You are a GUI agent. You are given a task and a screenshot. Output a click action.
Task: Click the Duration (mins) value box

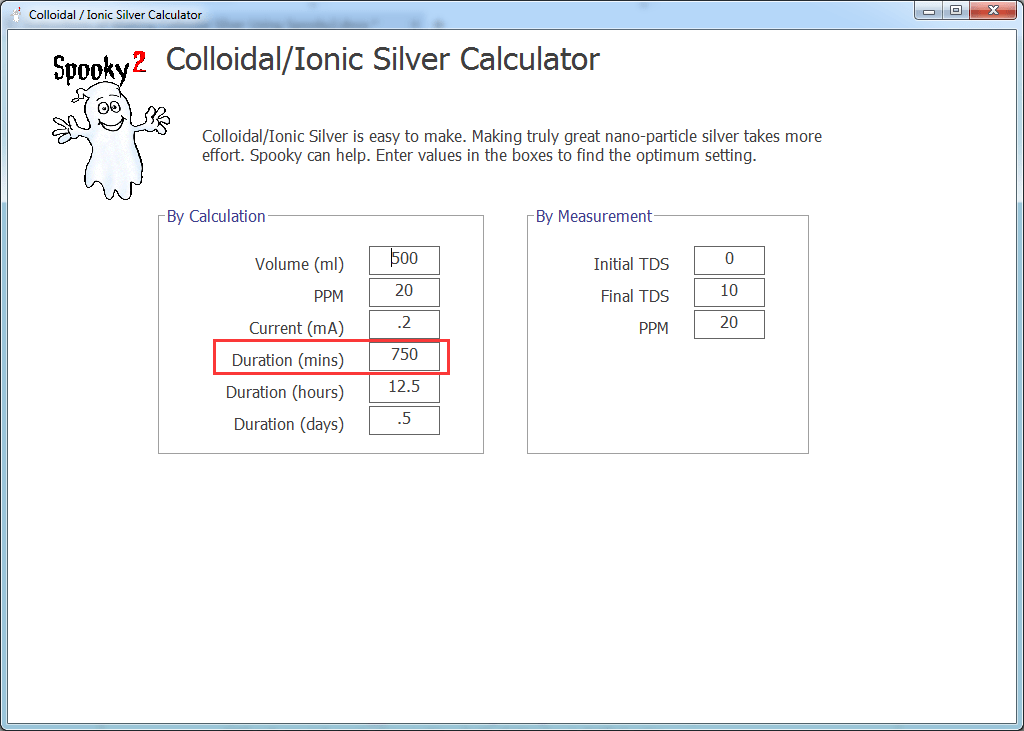point(404,356)
